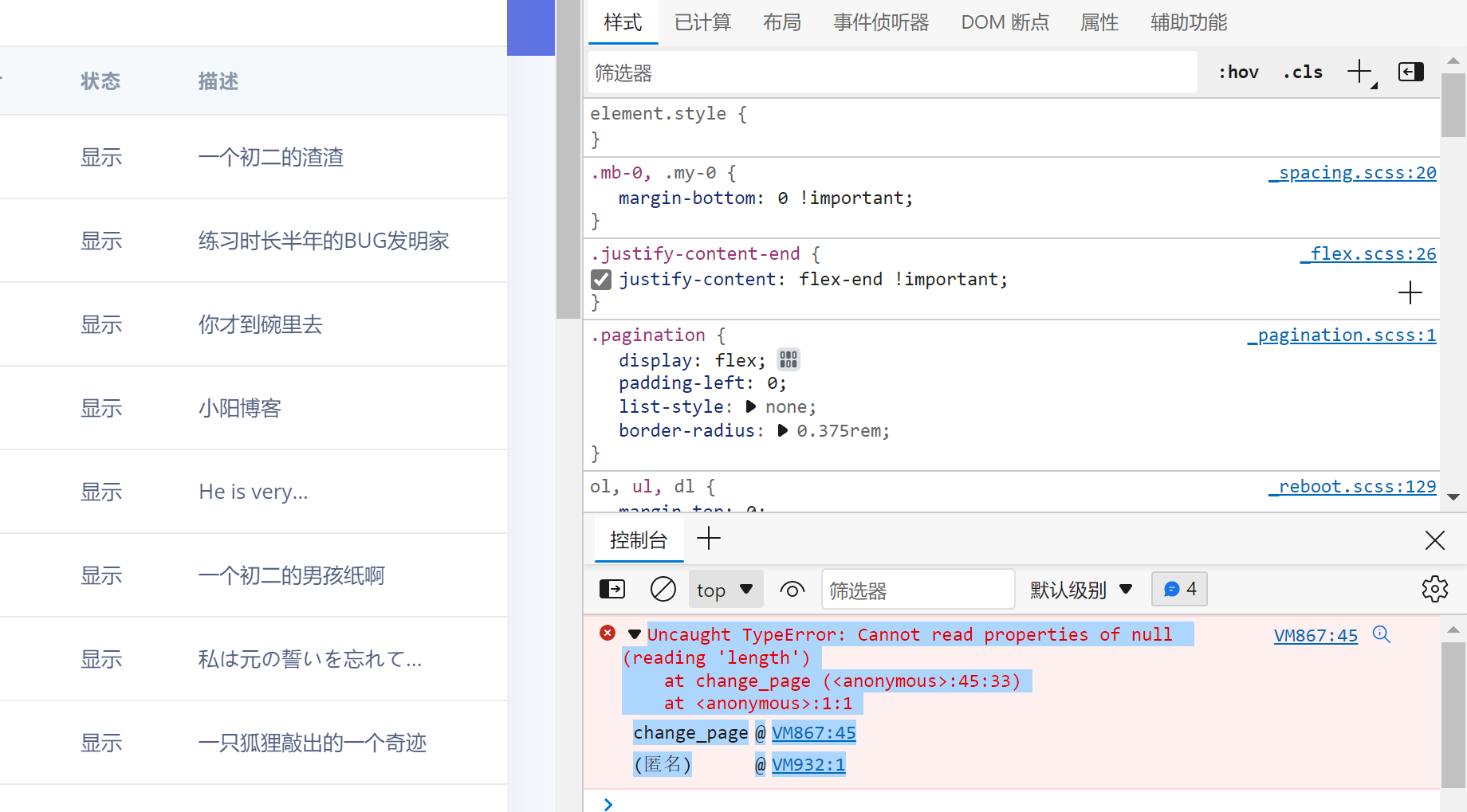Toggle element classes with .cls button
Image resolution: width=1467 pixels, height=812 pixels.
[1303, 72]
